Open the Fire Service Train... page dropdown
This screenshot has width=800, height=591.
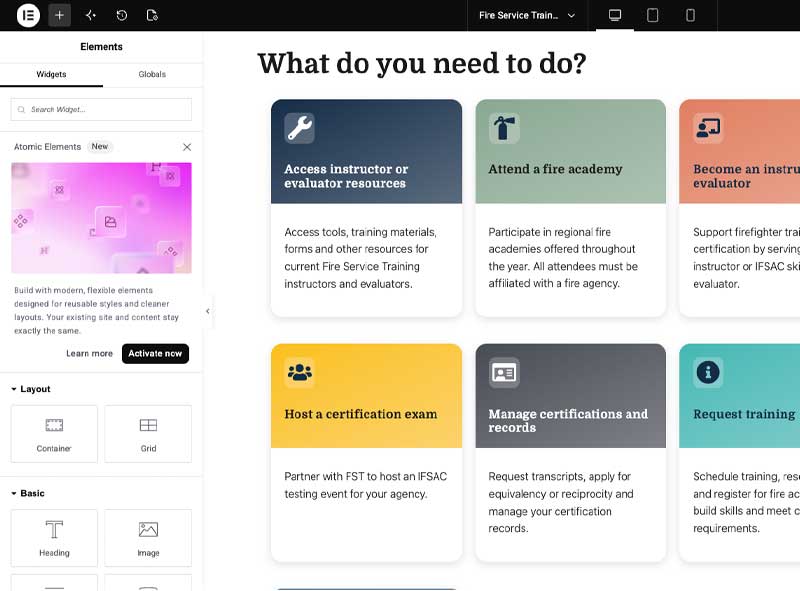coord(527,15)
